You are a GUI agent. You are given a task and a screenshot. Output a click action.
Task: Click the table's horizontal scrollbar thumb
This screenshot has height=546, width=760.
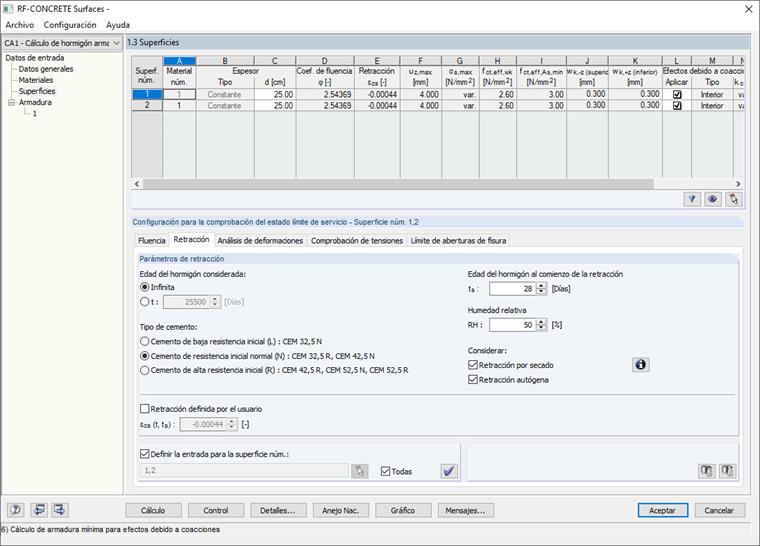[397, 184]
